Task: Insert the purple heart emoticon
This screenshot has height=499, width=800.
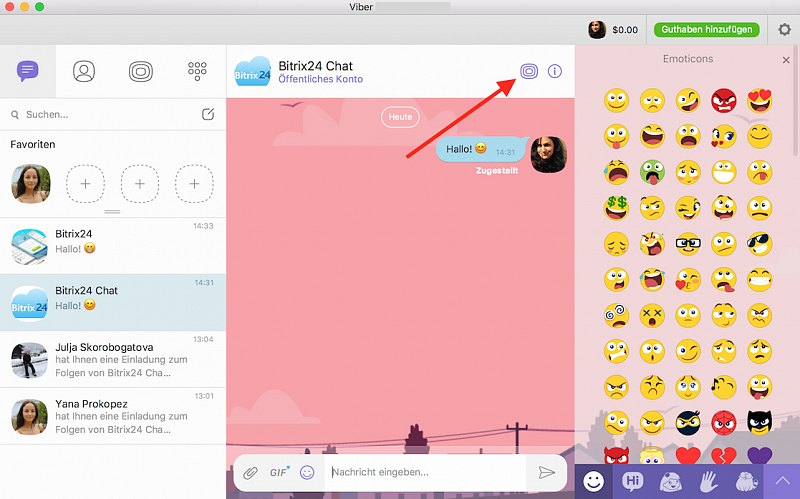Action: [x=760, y=455]
